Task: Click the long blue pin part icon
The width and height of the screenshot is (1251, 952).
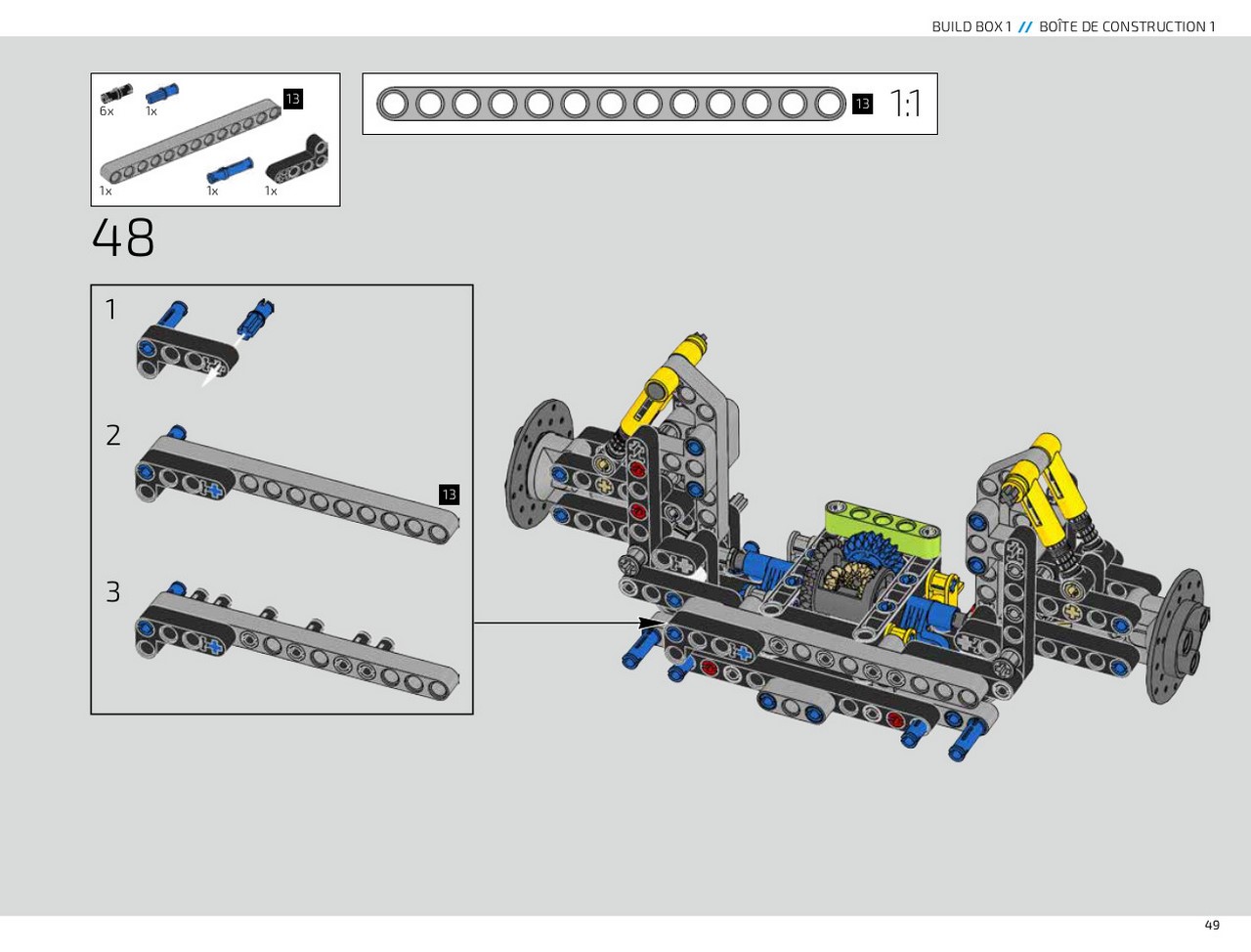Action: click(x=230, y=170)
